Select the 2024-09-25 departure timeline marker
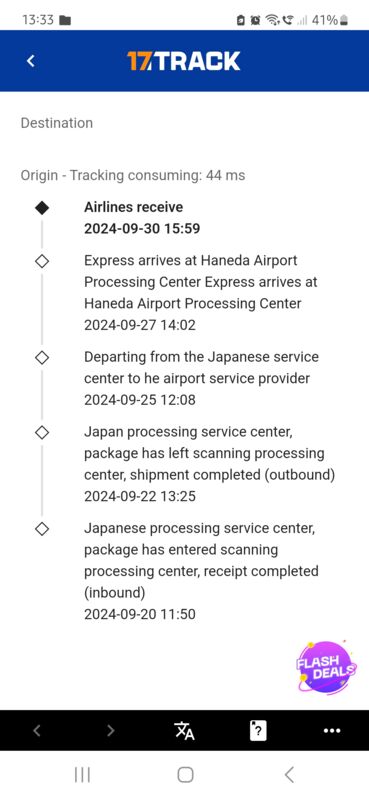 [x=42, y=358]
